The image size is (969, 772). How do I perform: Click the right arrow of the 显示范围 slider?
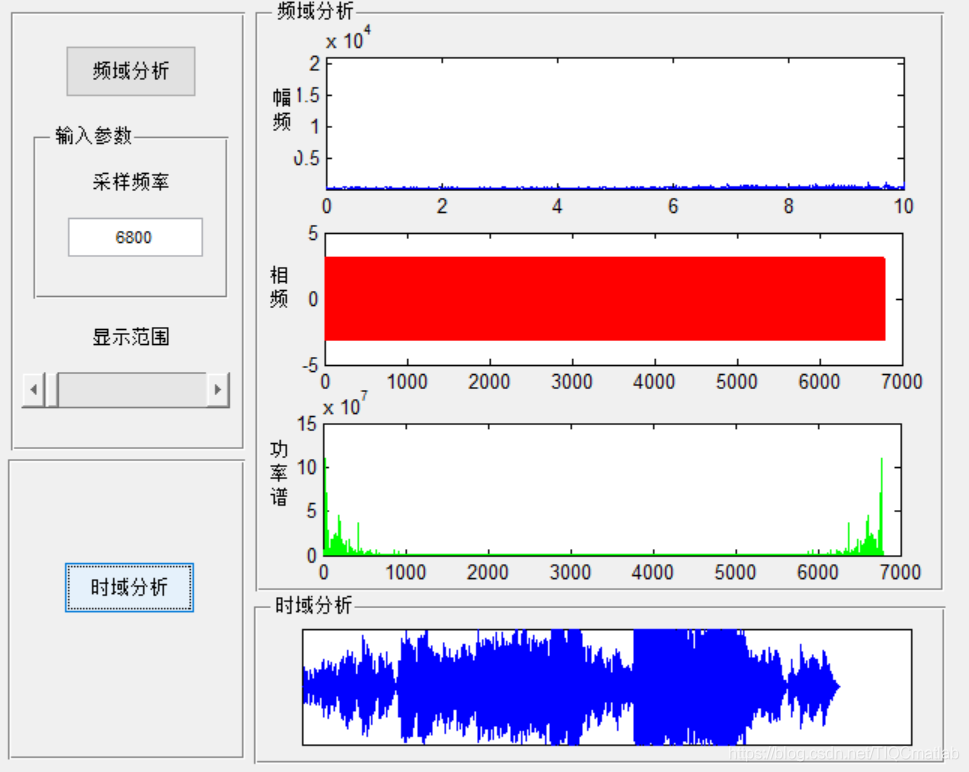pyautogui.click(x=218, y=389)
